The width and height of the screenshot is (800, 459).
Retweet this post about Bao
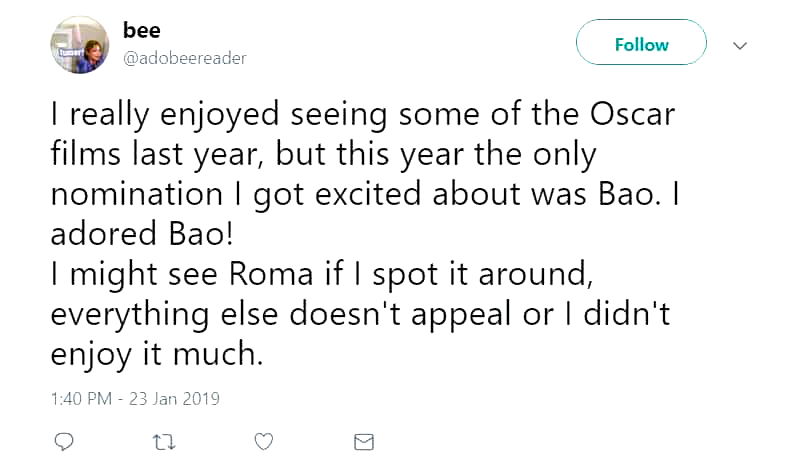(x=162, y=440)
